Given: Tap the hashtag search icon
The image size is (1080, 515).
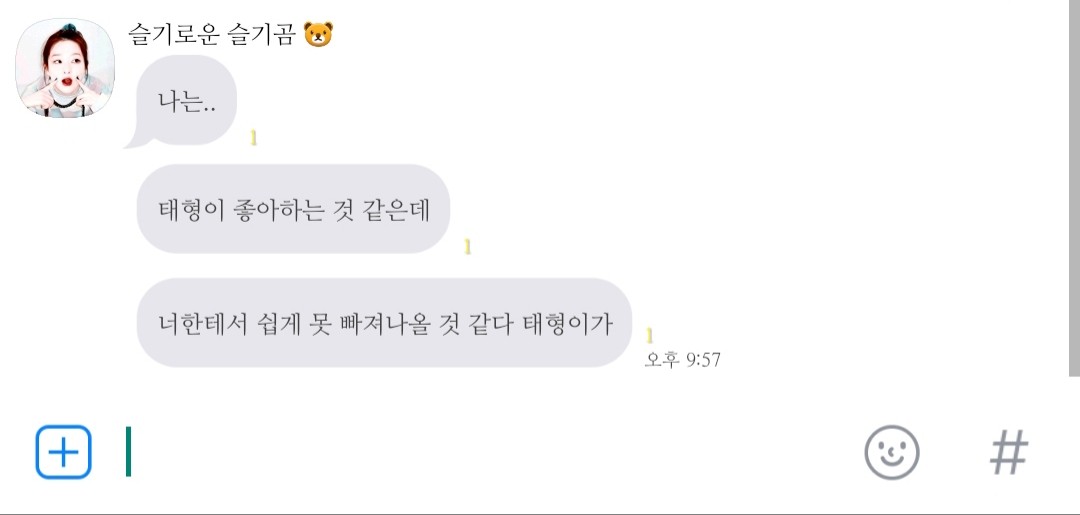Looking at the screenshot, I should [1009, 452].
